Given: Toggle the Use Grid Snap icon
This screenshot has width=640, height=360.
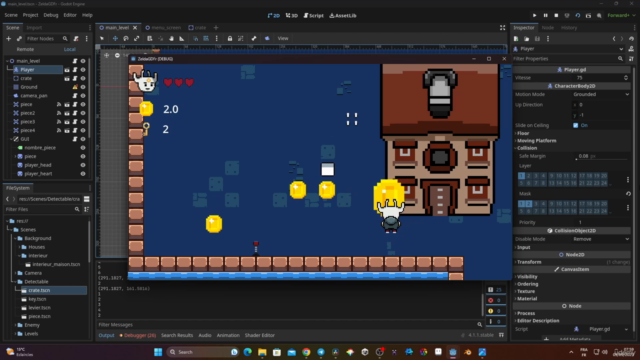Looking at the screenshot, I should pyautogui.click(x=206, y=38).
